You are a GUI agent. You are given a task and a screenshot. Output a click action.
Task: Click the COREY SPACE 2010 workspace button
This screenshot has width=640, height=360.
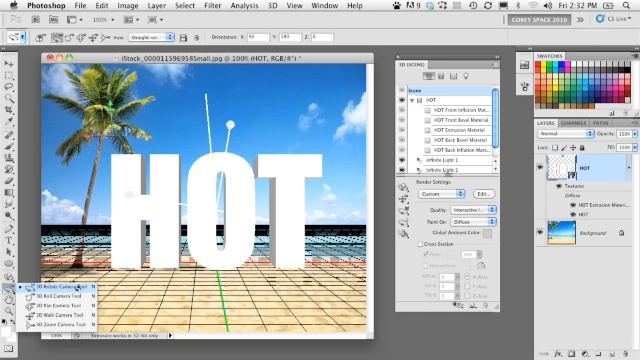click(x=539, y=20)
